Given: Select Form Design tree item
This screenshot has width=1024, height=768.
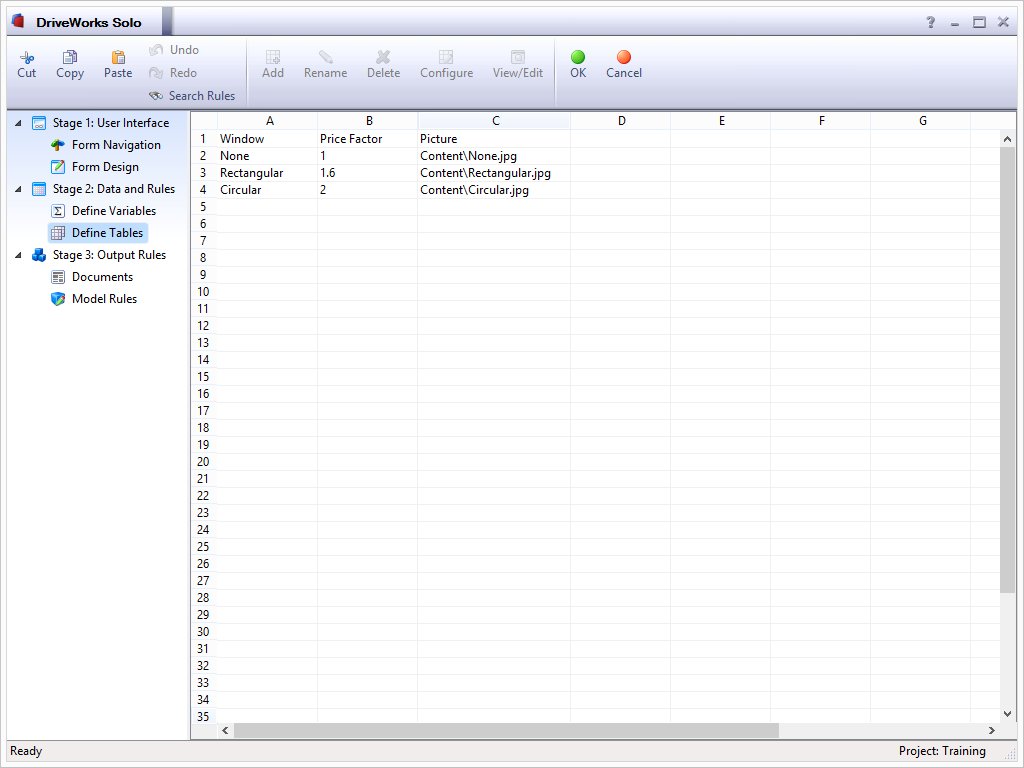Looking at the screenshot, I should [105, 167].
